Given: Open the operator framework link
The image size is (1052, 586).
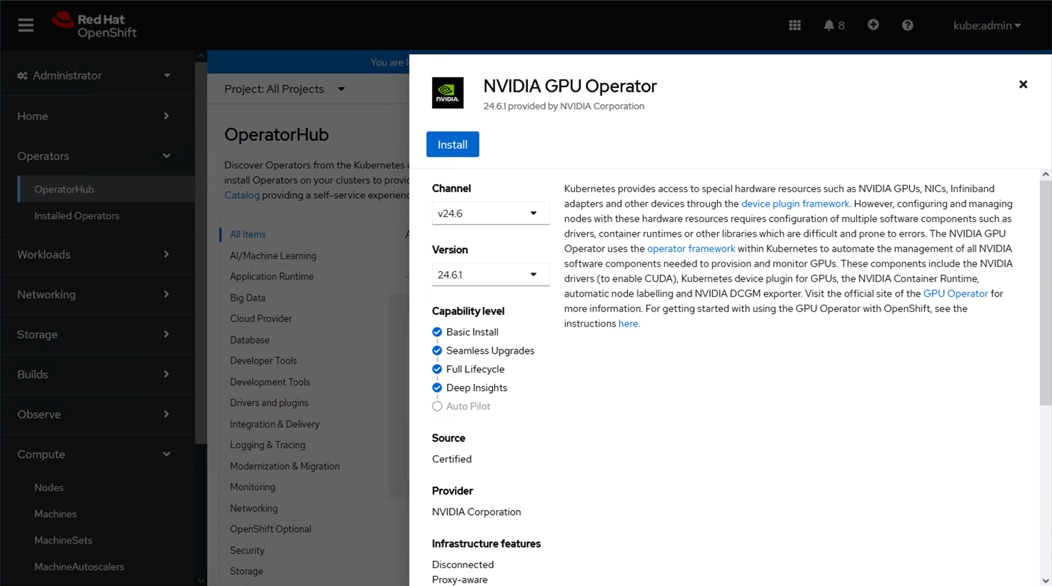Looking at the screenshot, I should pos(691,248).
